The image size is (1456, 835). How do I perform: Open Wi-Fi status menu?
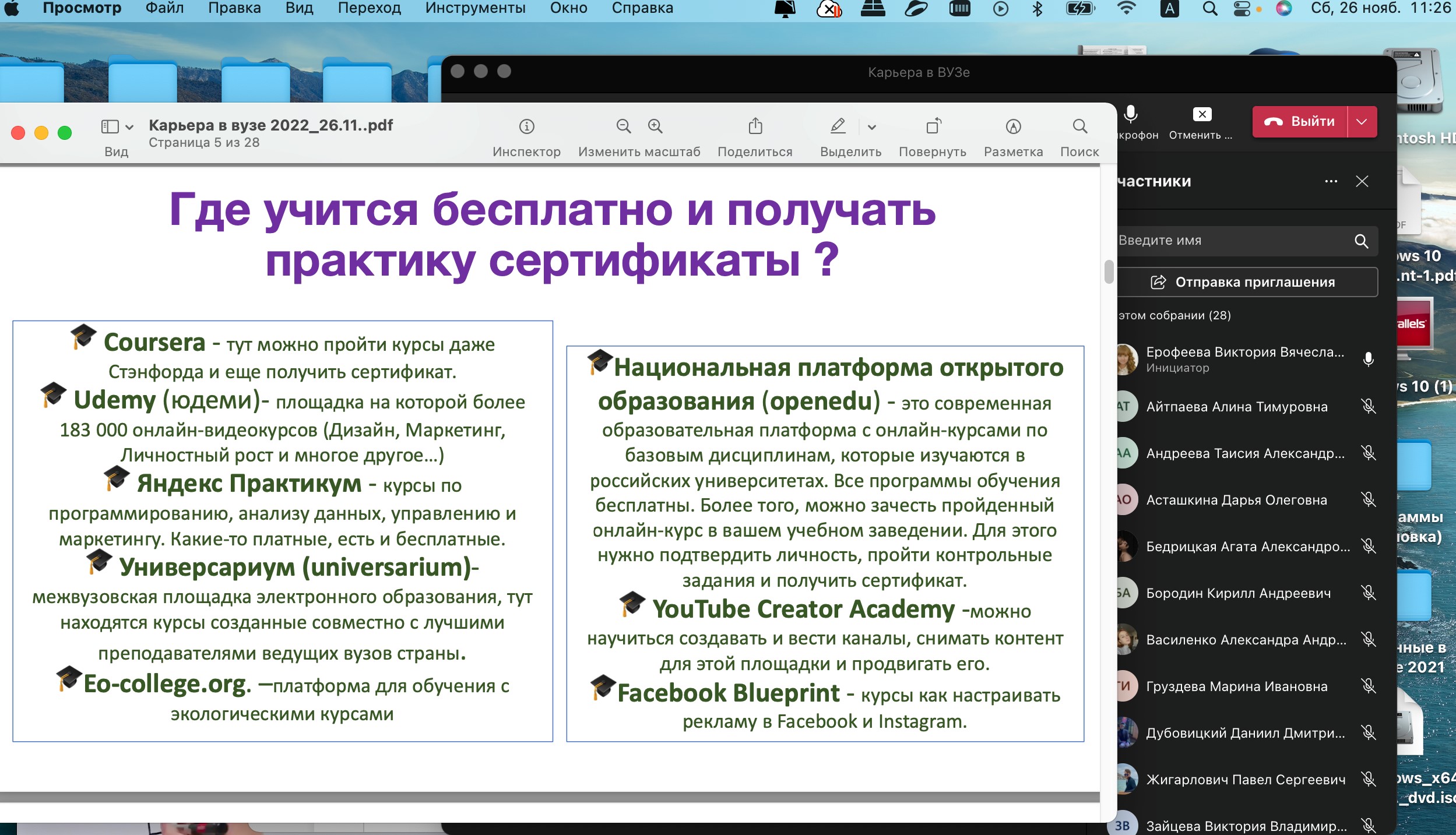pos(1127,8)
